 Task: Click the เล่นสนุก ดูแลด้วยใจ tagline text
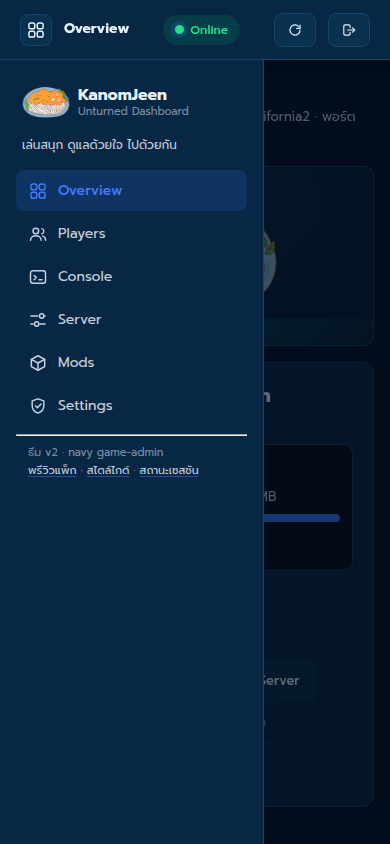click(x=100, y=145)
